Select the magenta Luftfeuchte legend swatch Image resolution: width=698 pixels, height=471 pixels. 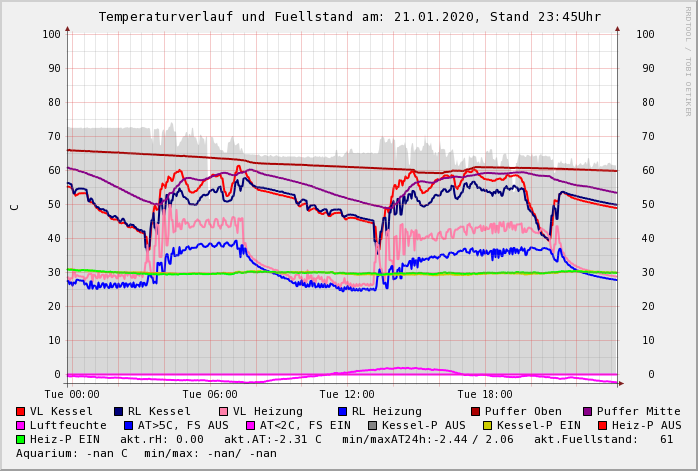21,425
